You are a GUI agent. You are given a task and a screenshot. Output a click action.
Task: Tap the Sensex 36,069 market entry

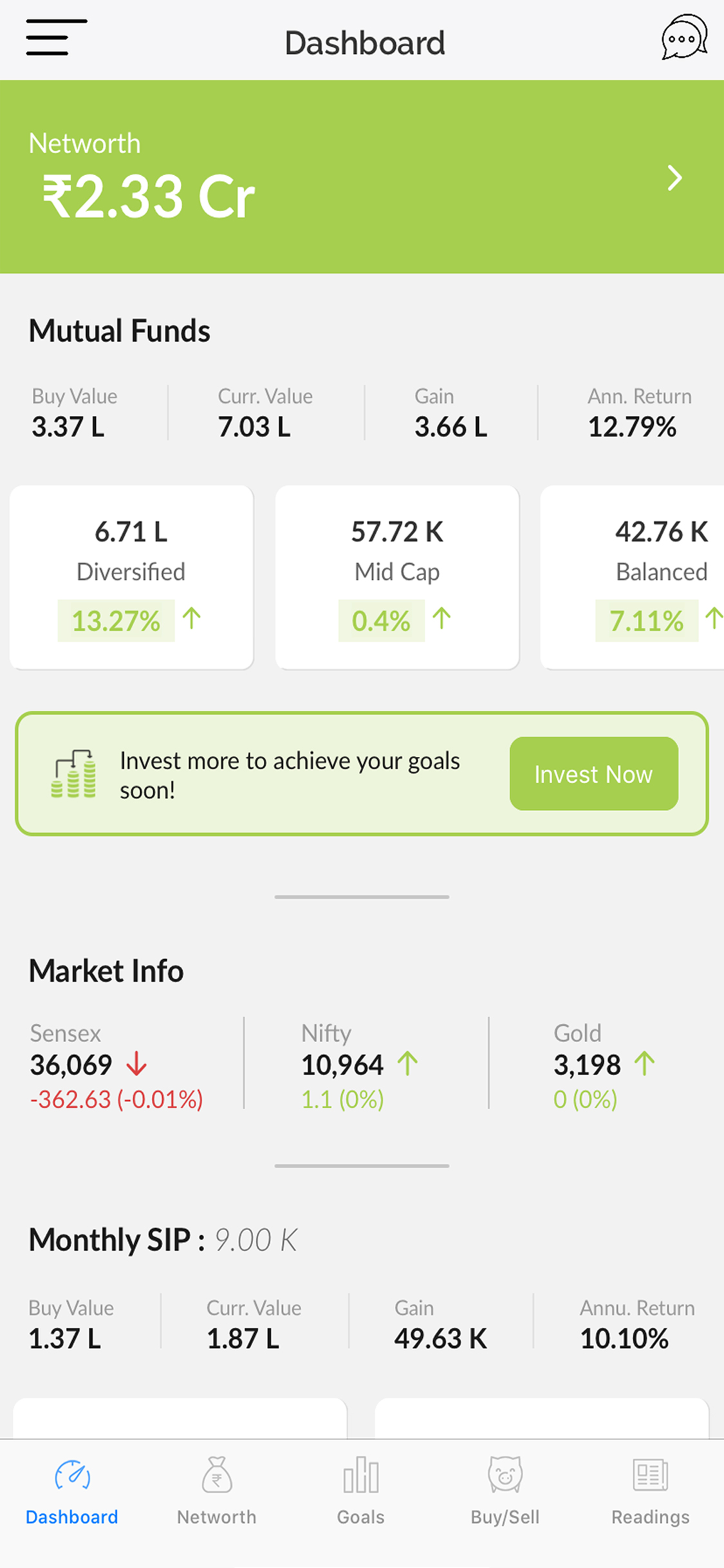click(x=116, y=1066)
